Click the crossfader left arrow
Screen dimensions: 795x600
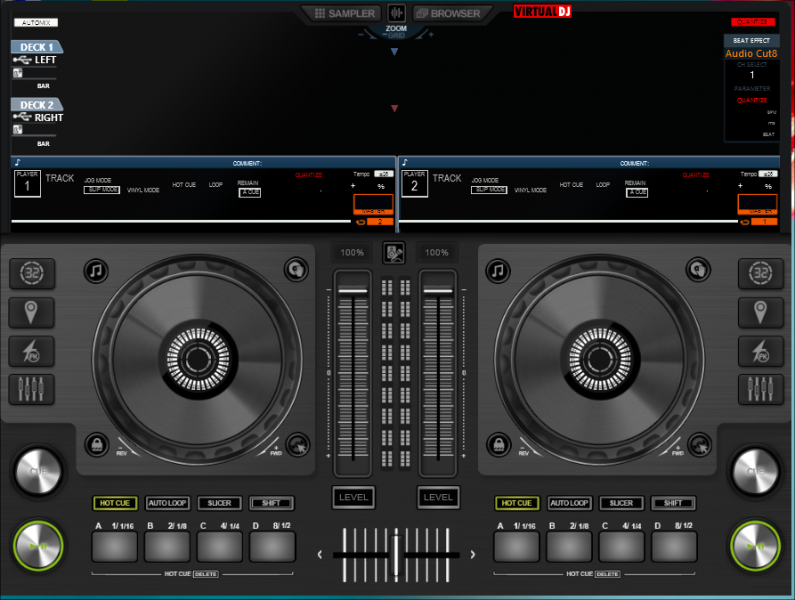coord(320,555)
